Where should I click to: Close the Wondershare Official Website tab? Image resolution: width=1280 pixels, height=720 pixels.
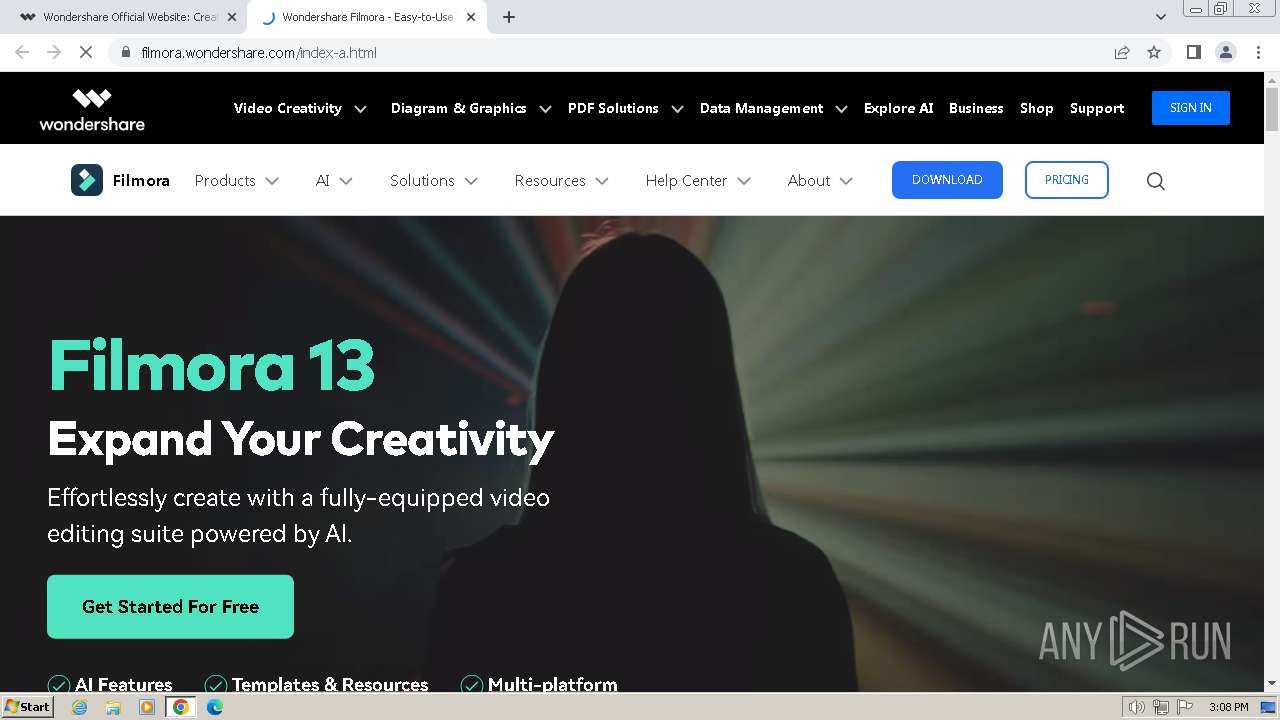pos(232,17)
